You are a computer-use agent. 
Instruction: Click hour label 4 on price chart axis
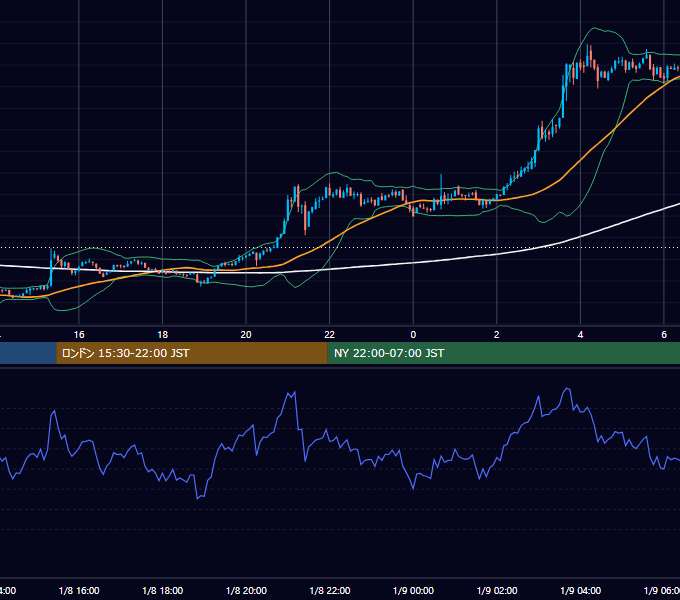point(580,335)
